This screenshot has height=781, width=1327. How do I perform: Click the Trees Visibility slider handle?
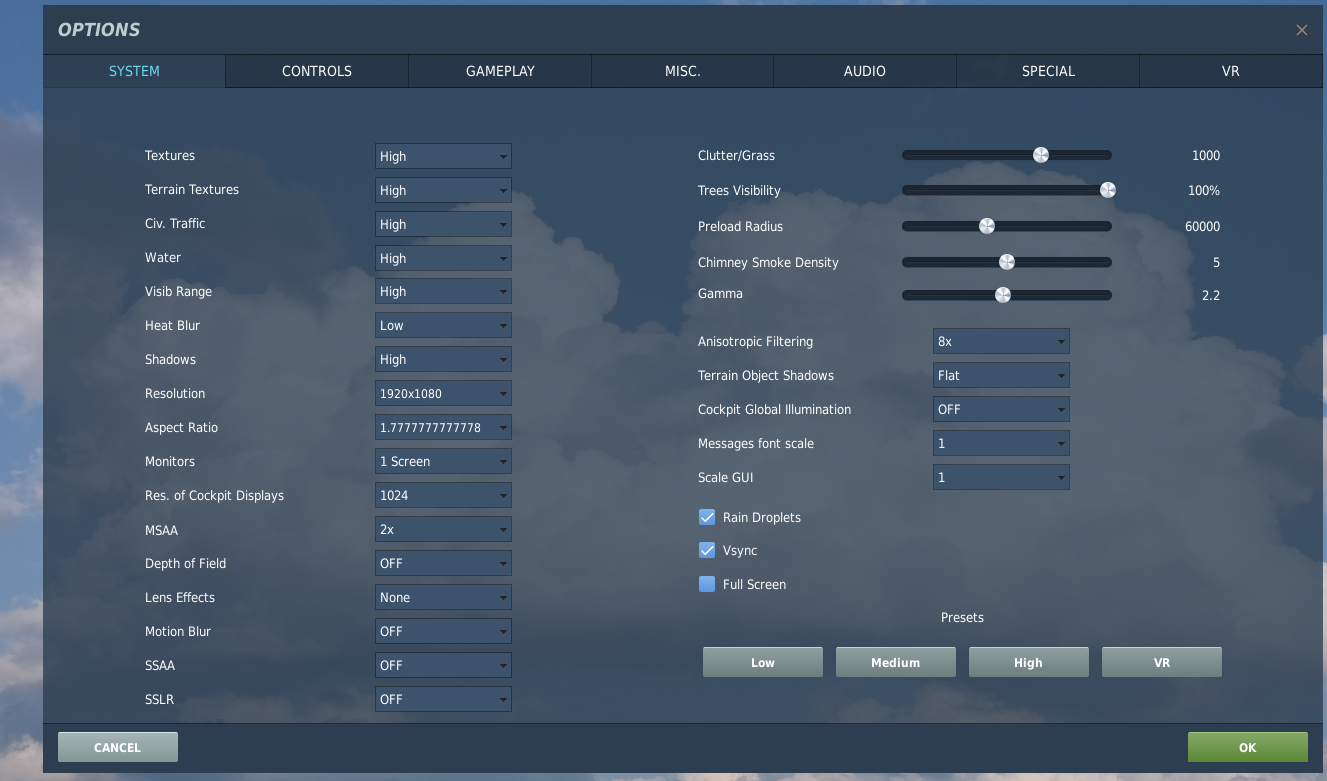point(1107,190)
